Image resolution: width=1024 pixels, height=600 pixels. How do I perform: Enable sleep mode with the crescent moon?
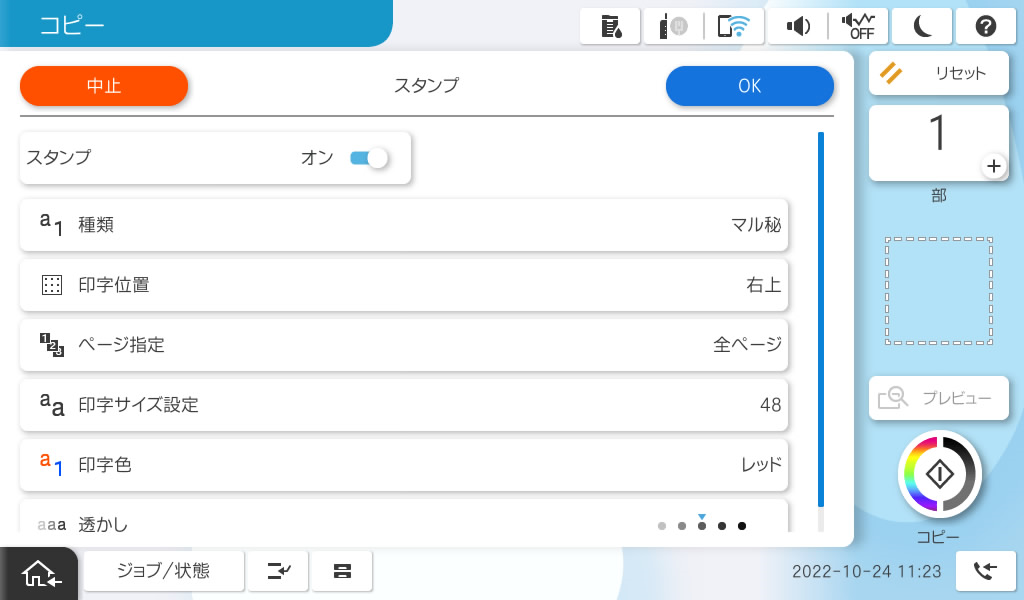pyautogui.click(x=922, y=26)
